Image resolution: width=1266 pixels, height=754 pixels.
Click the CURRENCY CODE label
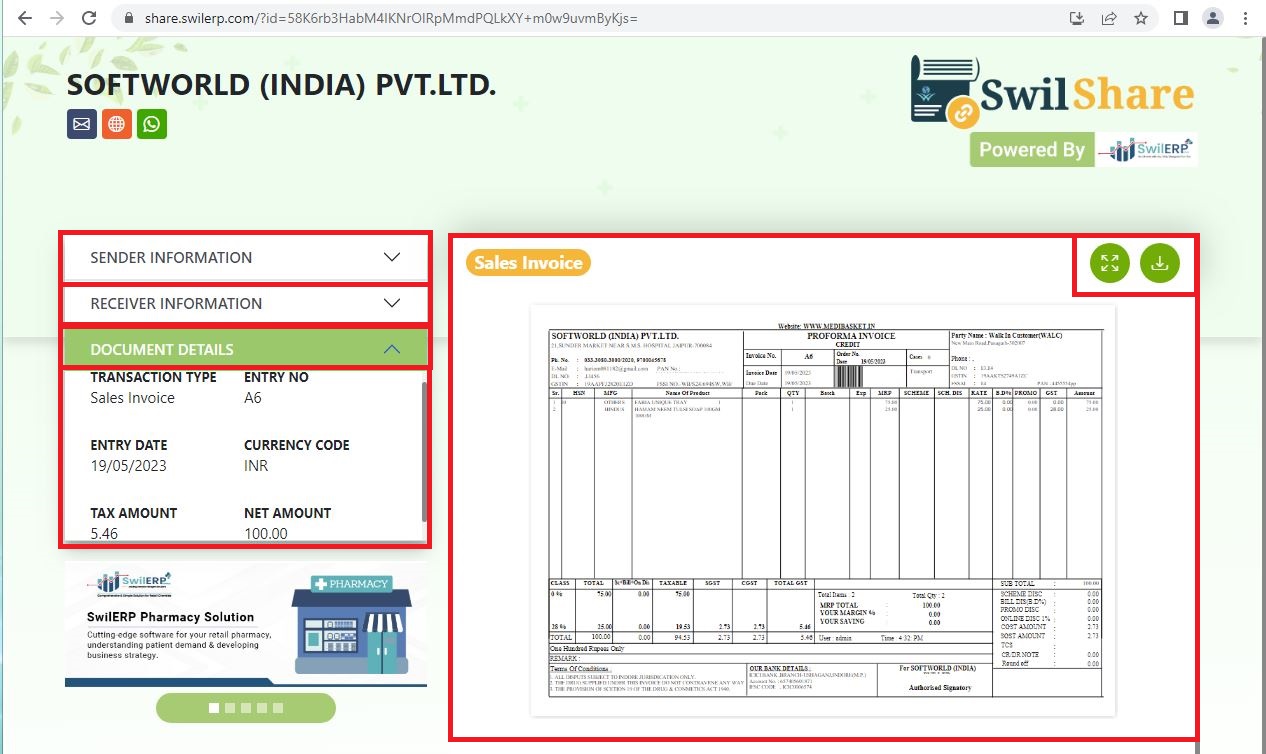tap(297, 445)
